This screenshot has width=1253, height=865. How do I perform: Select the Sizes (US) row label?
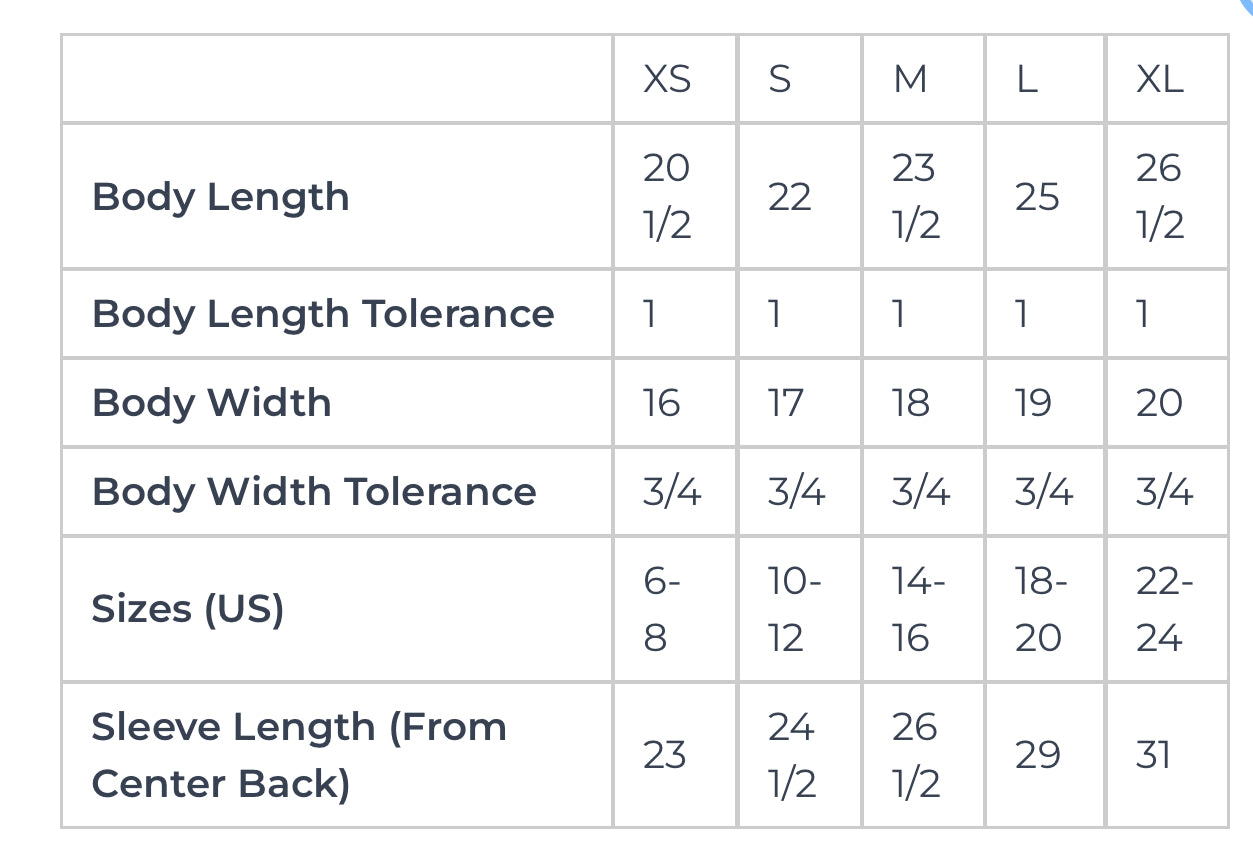point(188,609)
